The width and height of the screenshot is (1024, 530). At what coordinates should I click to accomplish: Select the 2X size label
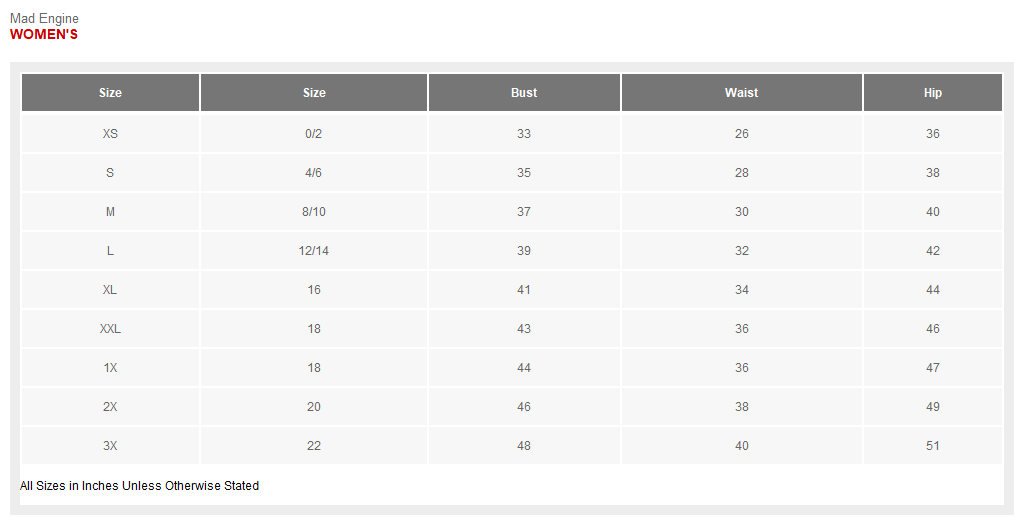pos(110,407)
